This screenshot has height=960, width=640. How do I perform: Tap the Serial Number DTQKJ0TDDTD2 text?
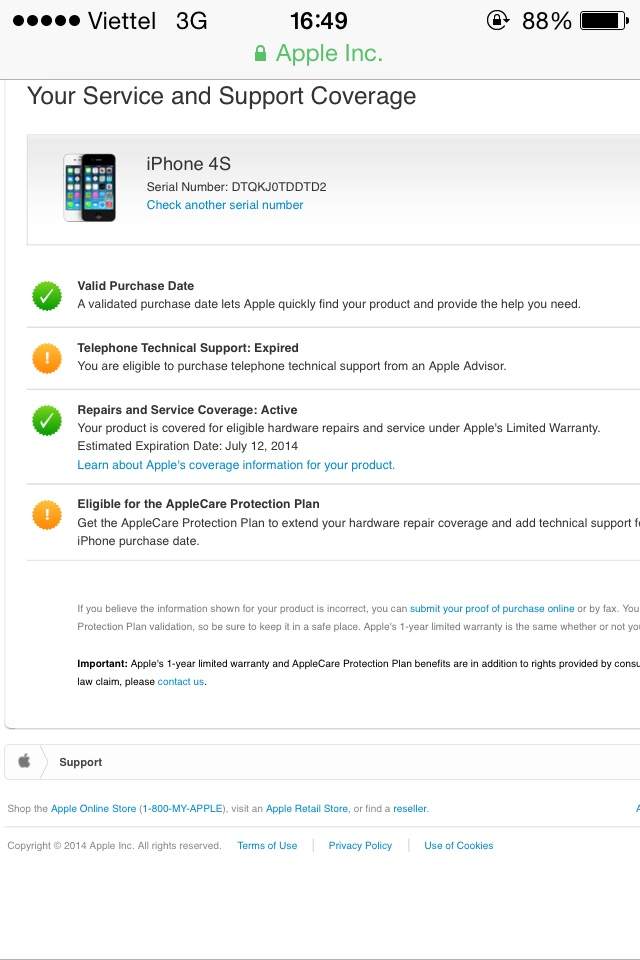[236, 187]
